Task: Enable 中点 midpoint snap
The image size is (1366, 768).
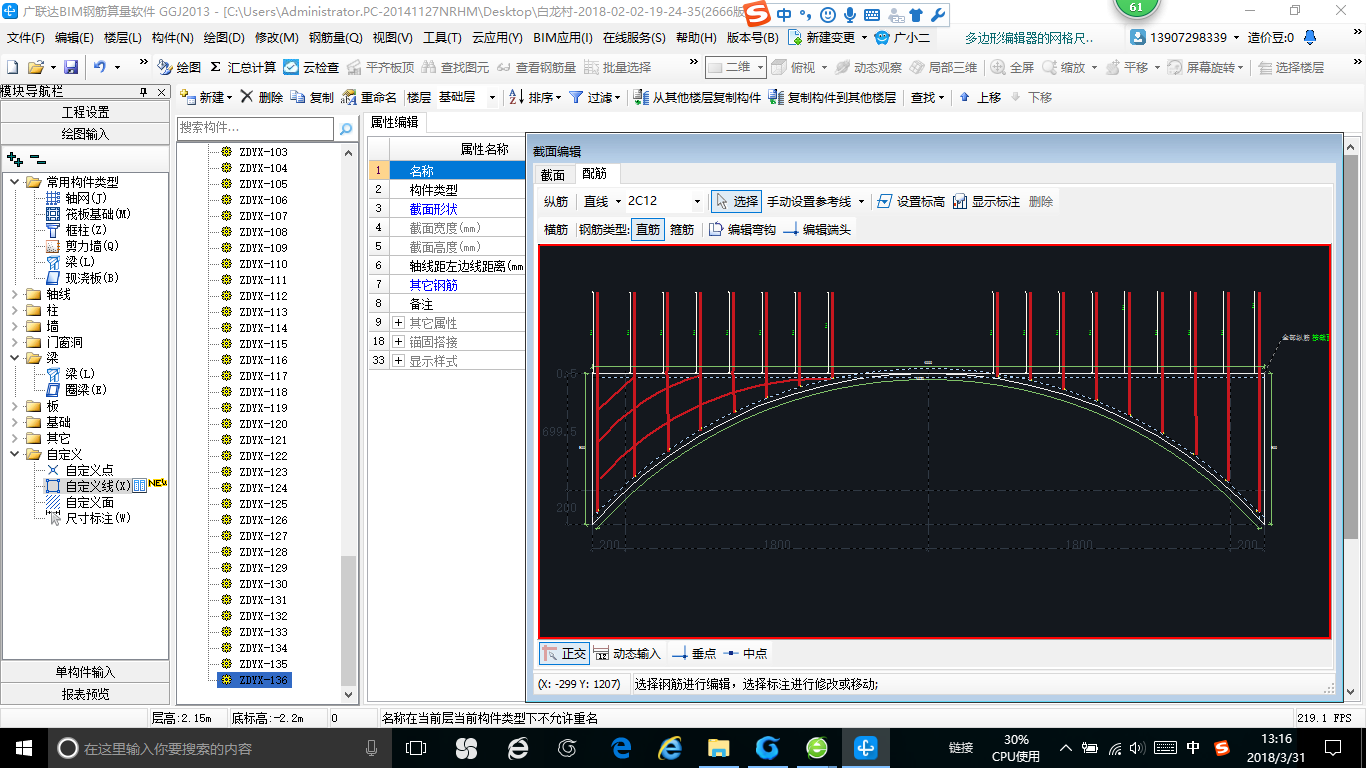Action: [x=745, y=653]
